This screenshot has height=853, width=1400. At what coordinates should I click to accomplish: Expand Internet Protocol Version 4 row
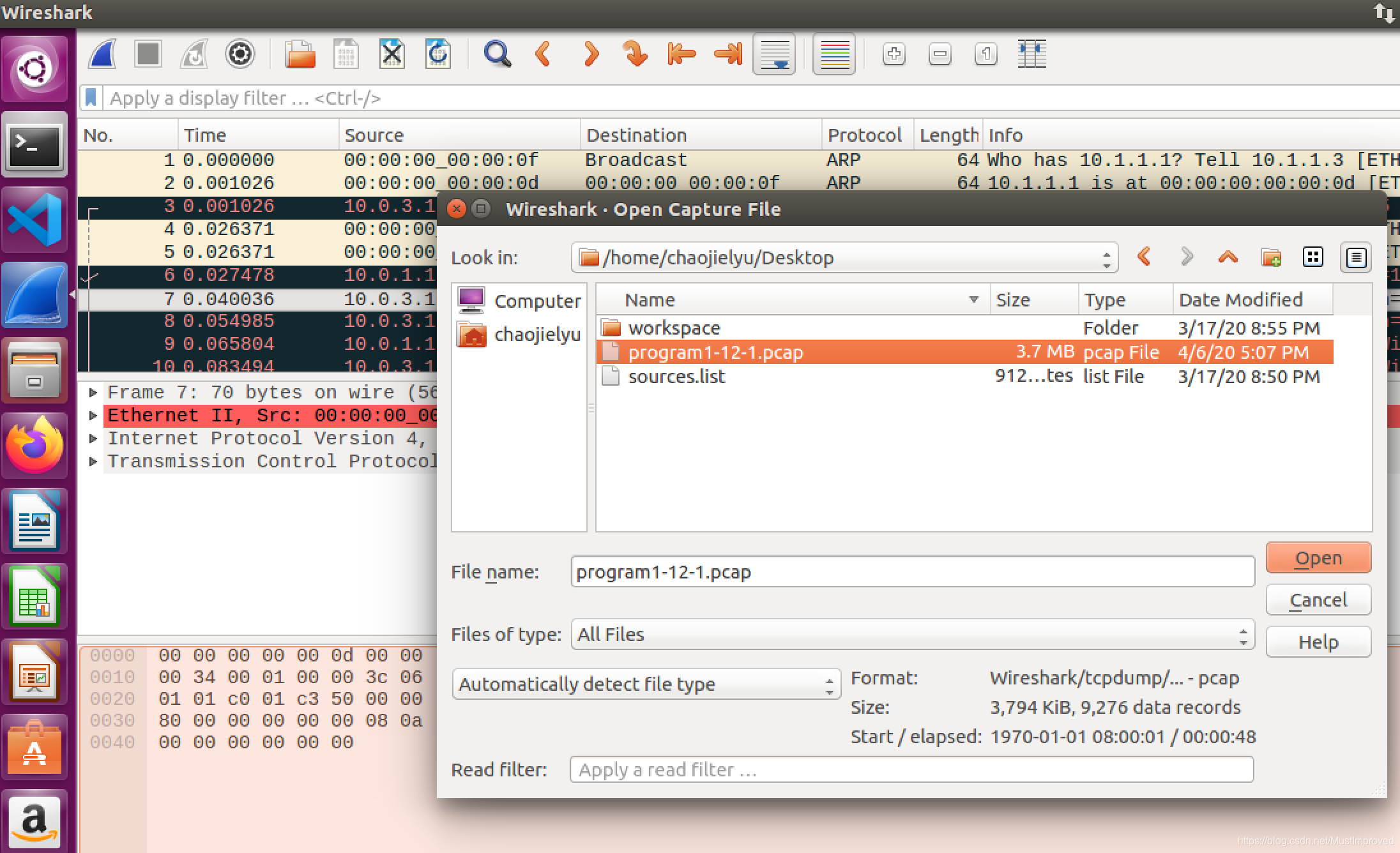click(93, 438)
